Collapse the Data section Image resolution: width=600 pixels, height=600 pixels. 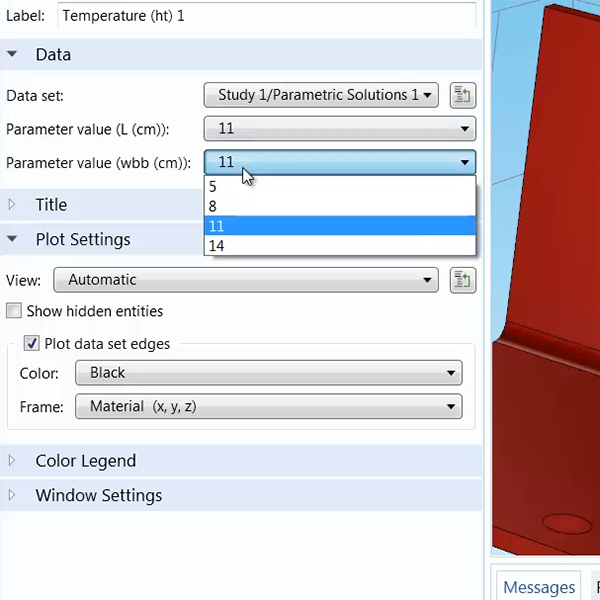(12, 55)
